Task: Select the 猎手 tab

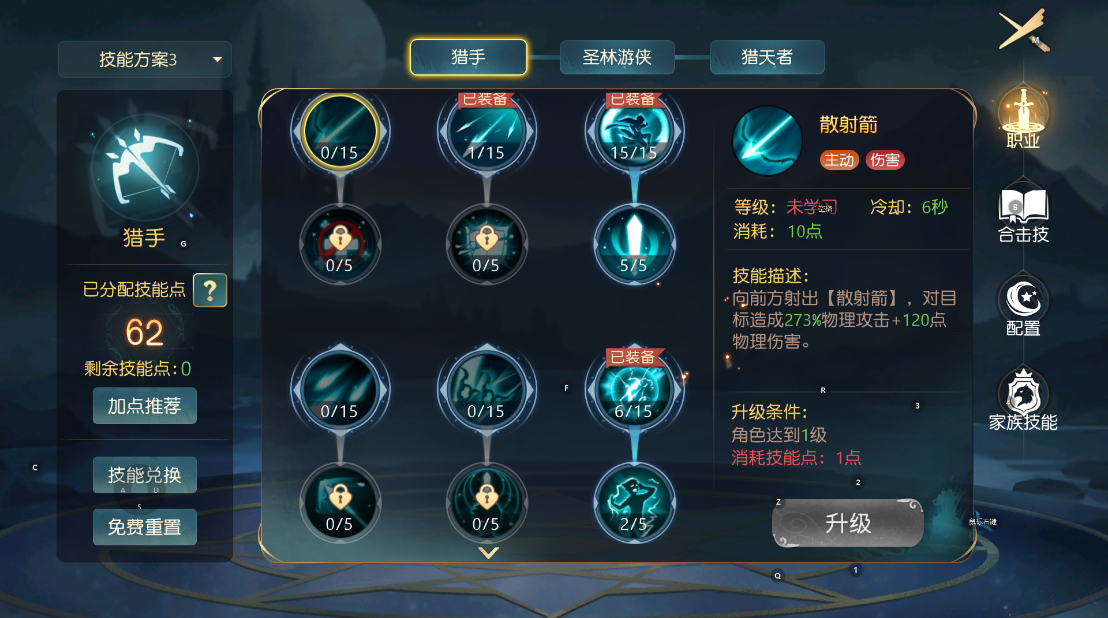Action: click(468, 57)
